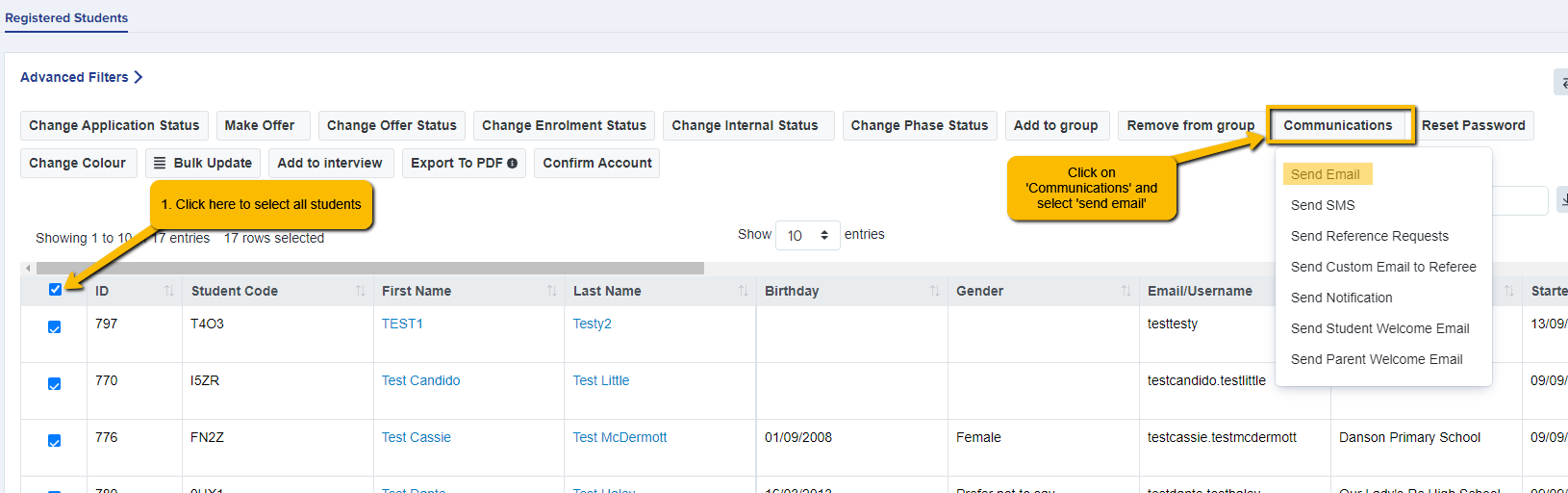Click the sort arrows in Birthday column
Viewport: 1568px width, 493px height.
pos(935,291)
